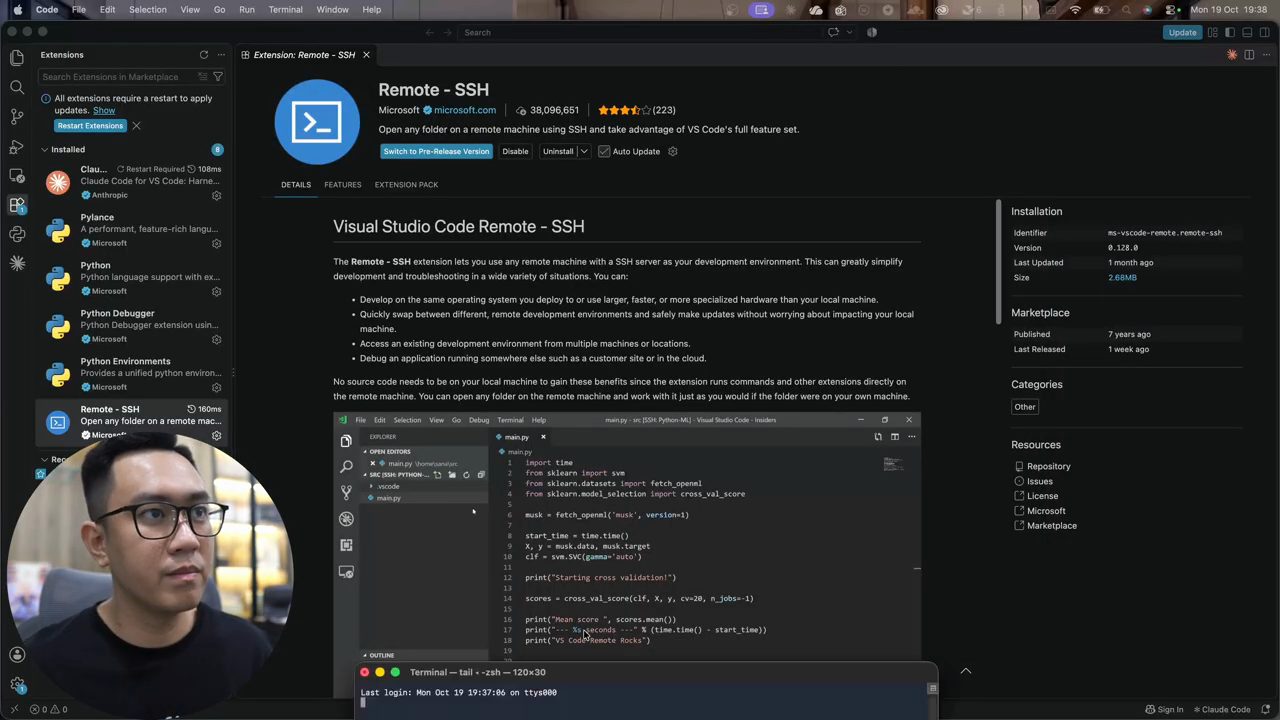Filter extensions with the funnel icon
The width and height of the screenshot is (1280, 720).
coord(218,77)
